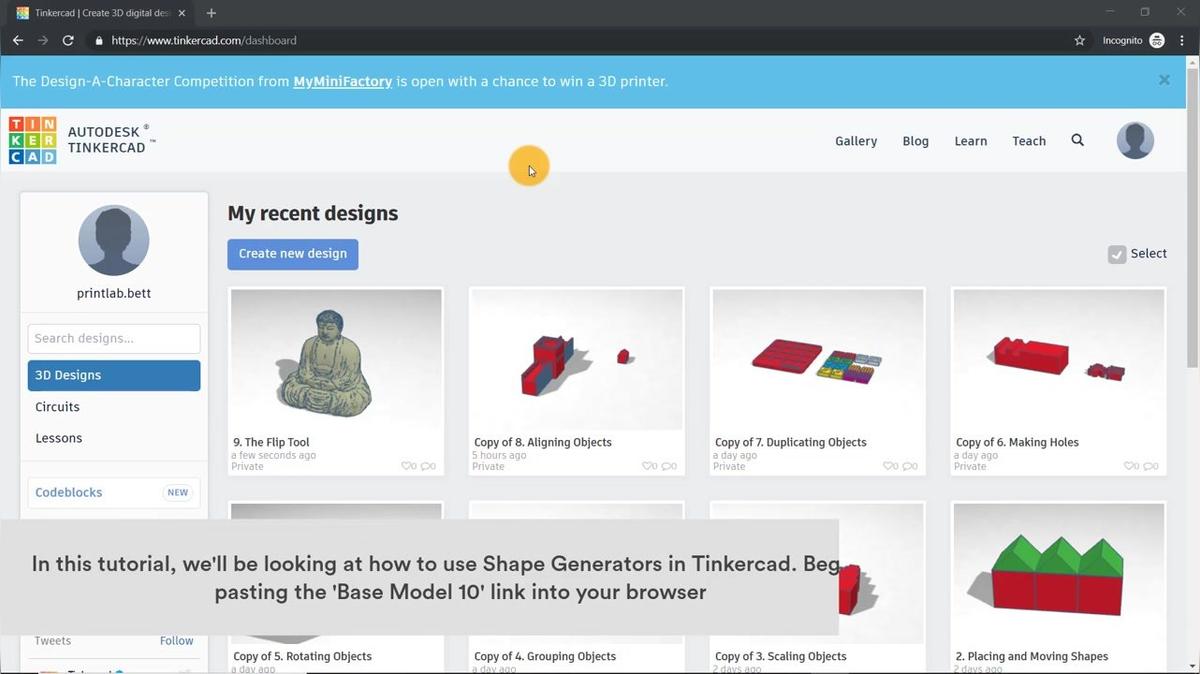Click the site lock icon in address bar
The height and width of the screenshot is (674, 1200).
(x=99, y=40)
